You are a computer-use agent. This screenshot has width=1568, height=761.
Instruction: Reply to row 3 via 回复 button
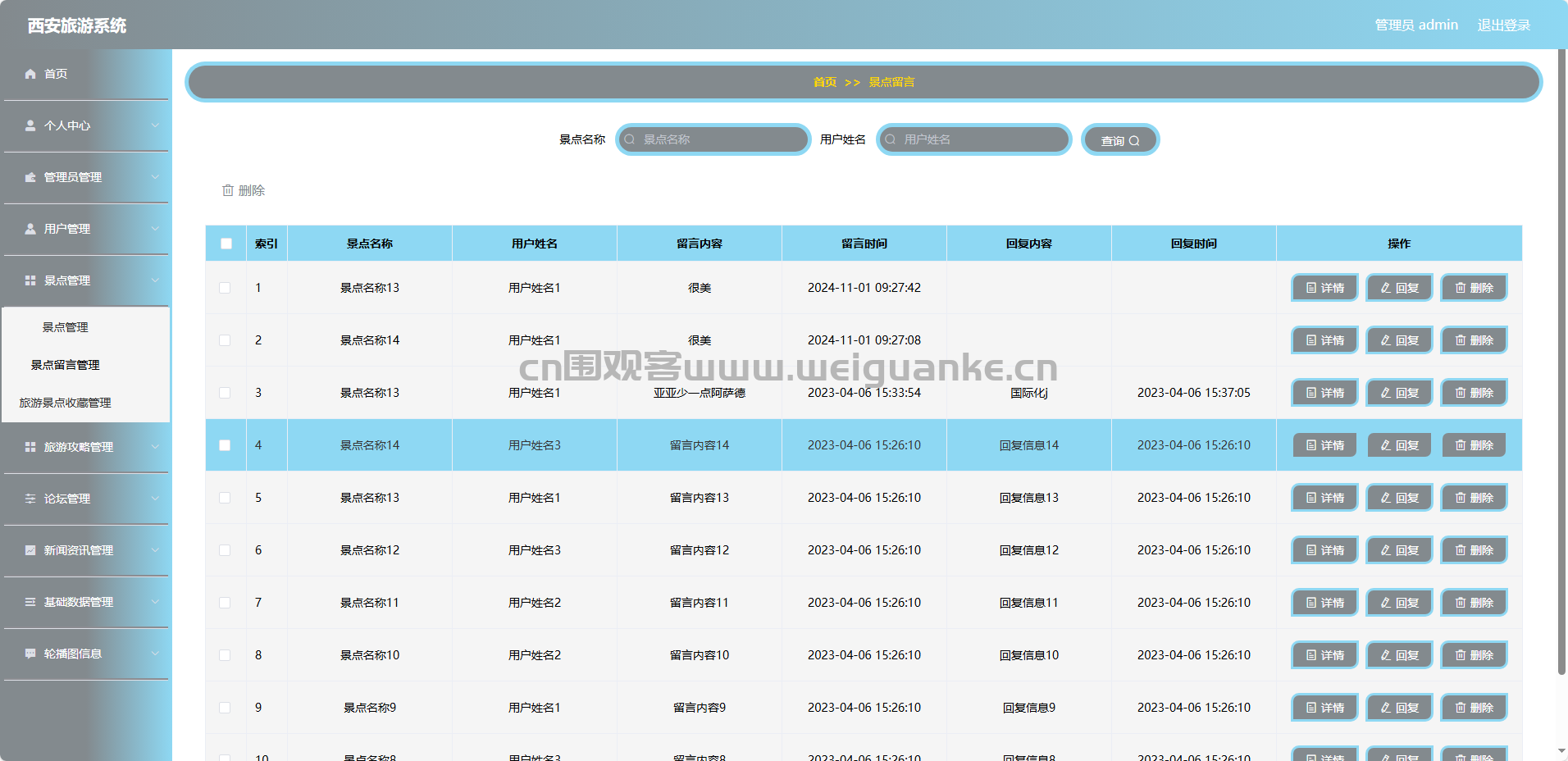[x=1399, y=393]
